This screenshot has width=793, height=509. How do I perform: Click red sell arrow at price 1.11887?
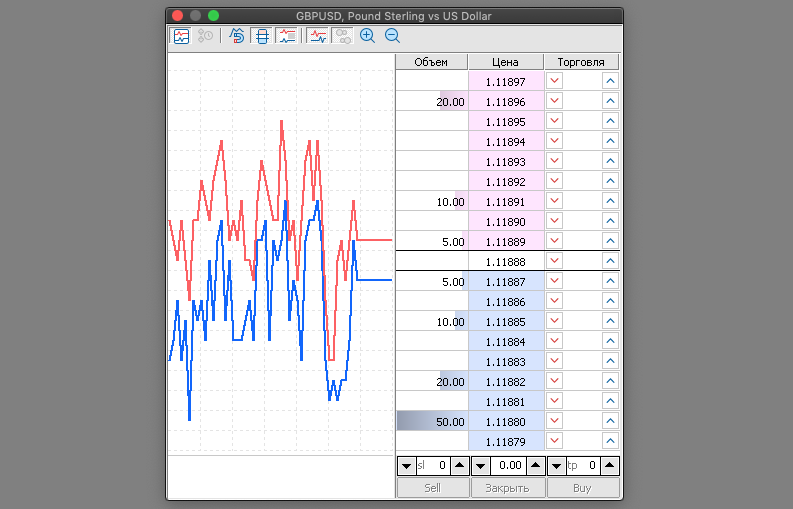(554, 281)
